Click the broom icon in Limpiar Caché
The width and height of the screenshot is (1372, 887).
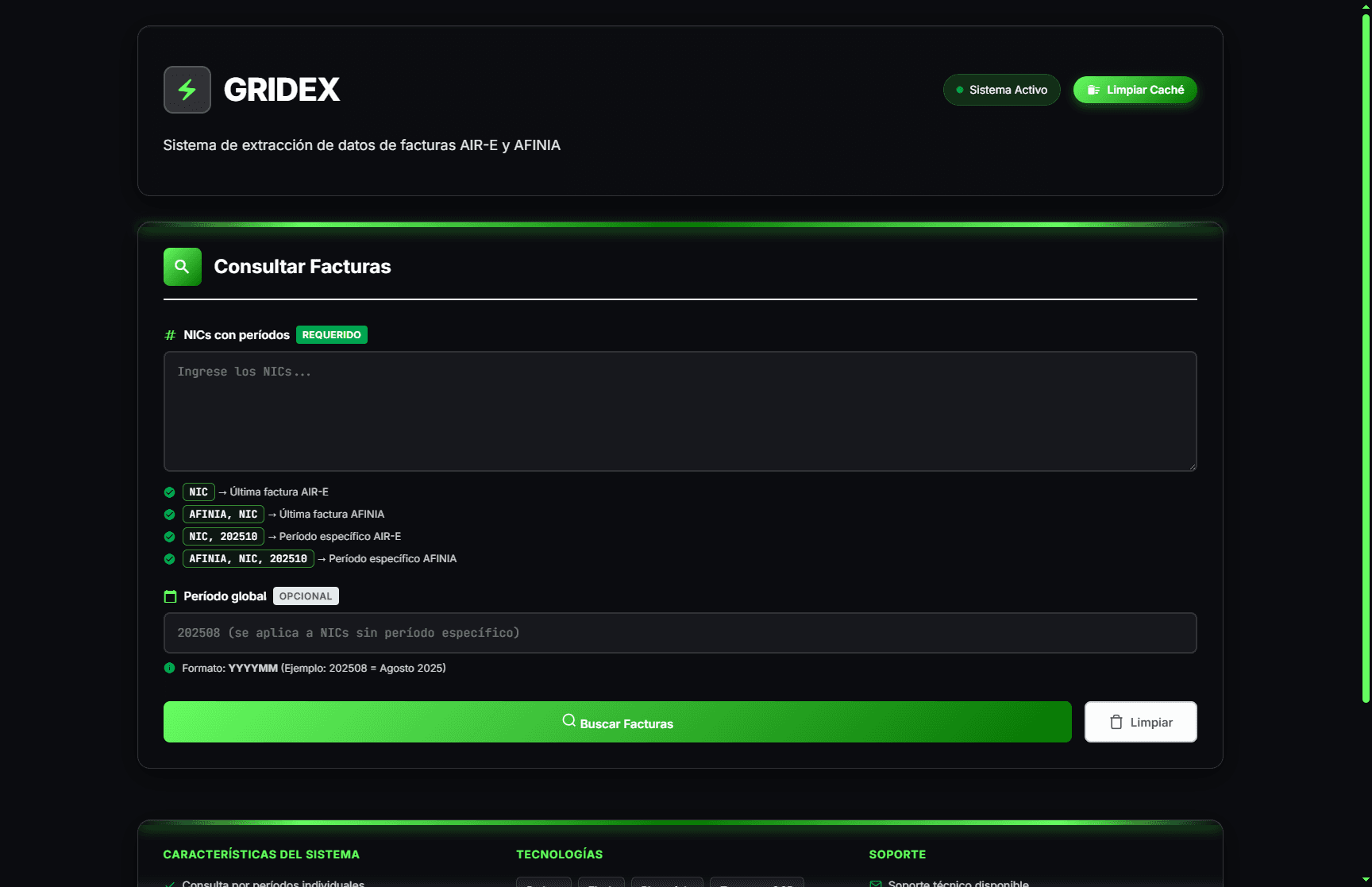click(1093, 90)
